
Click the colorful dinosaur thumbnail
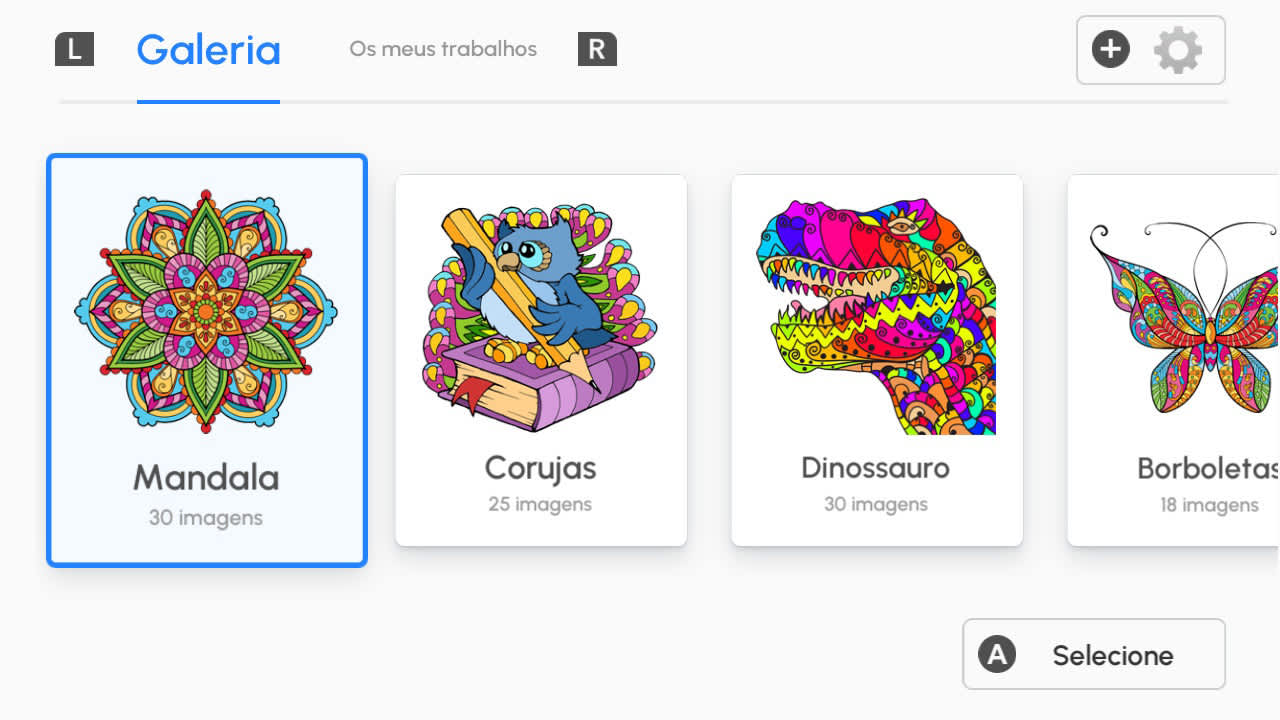tap(876, 317)
